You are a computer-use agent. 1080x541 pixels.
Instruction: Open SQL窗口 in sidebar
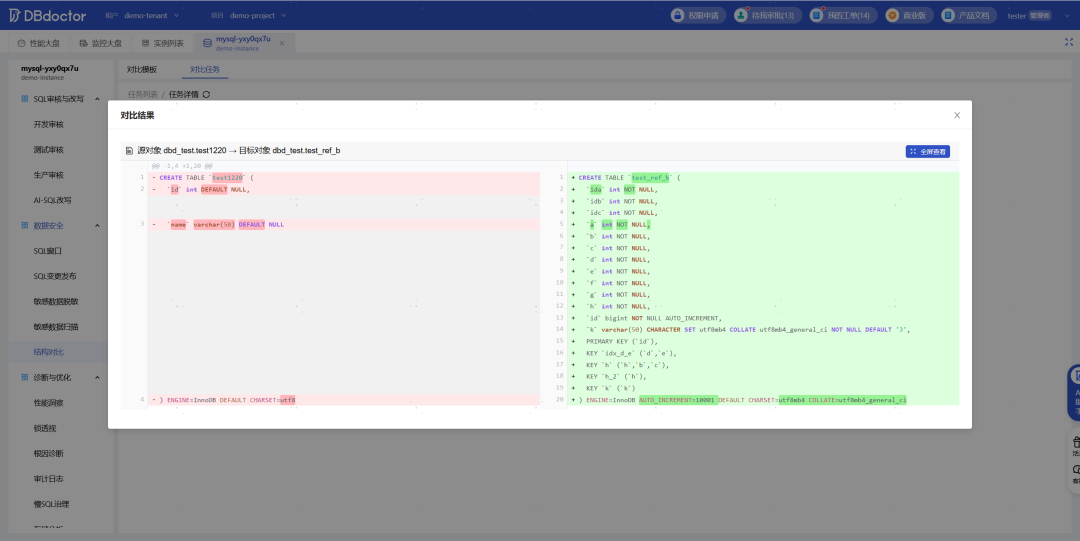pyautogui.click(x=48, y=251)
